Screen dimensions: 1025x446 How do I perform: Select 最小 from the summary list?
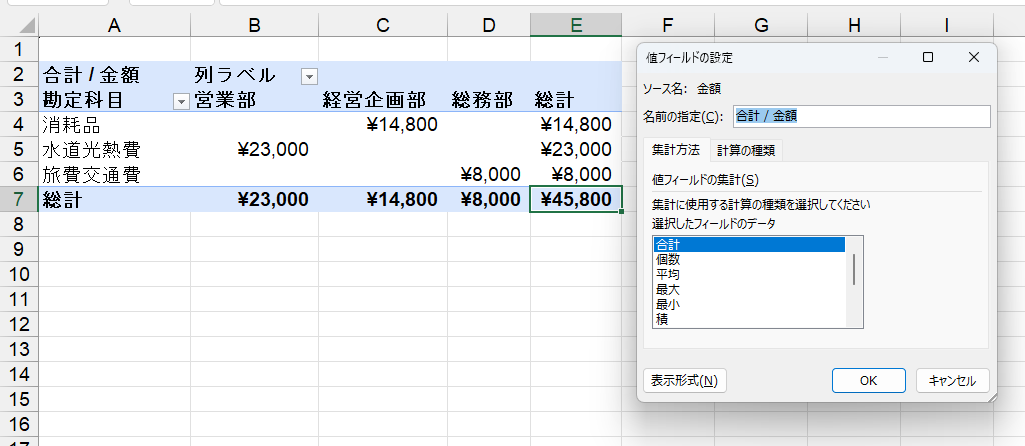[x=668, y=304]
